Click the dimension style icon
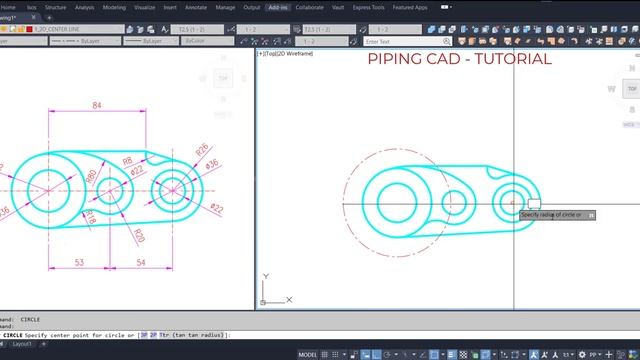This screenshot has height=360, width=640. click(x=231, y=29)
